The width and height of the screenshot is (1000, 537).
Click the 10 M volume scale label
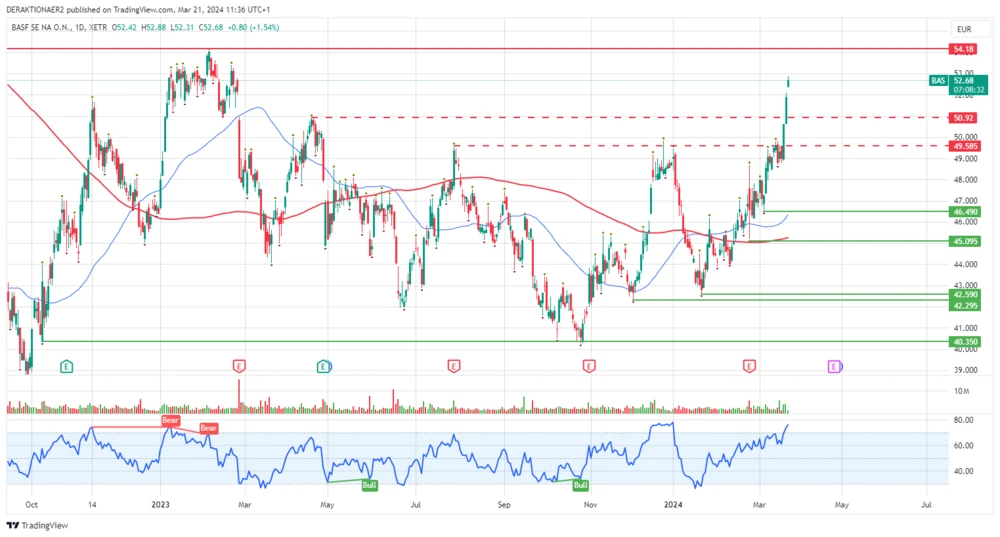point(962,391)
